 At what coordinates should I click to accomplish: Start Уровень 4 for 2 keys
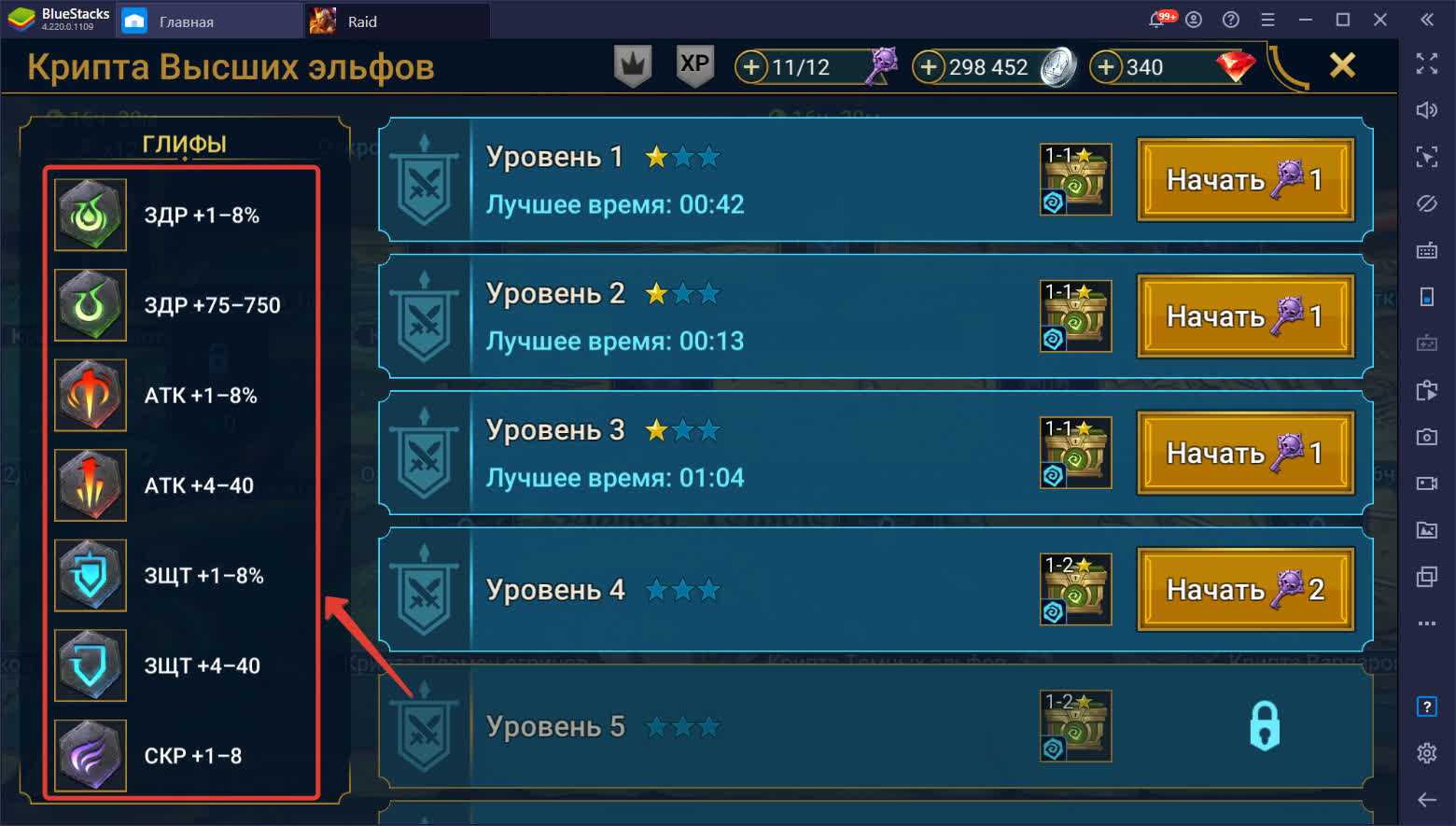1245,590
